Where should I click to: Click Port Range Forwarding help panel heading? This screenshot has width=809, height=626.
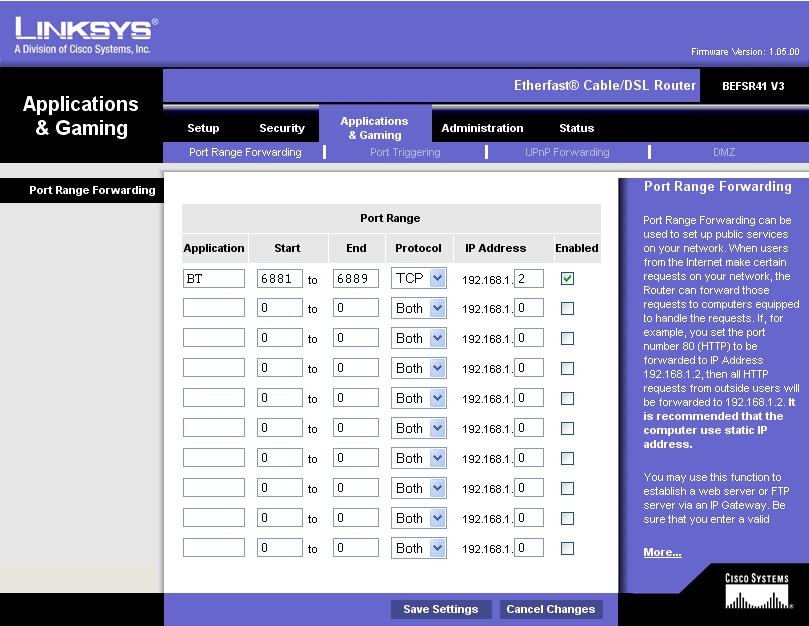(718, 186)
